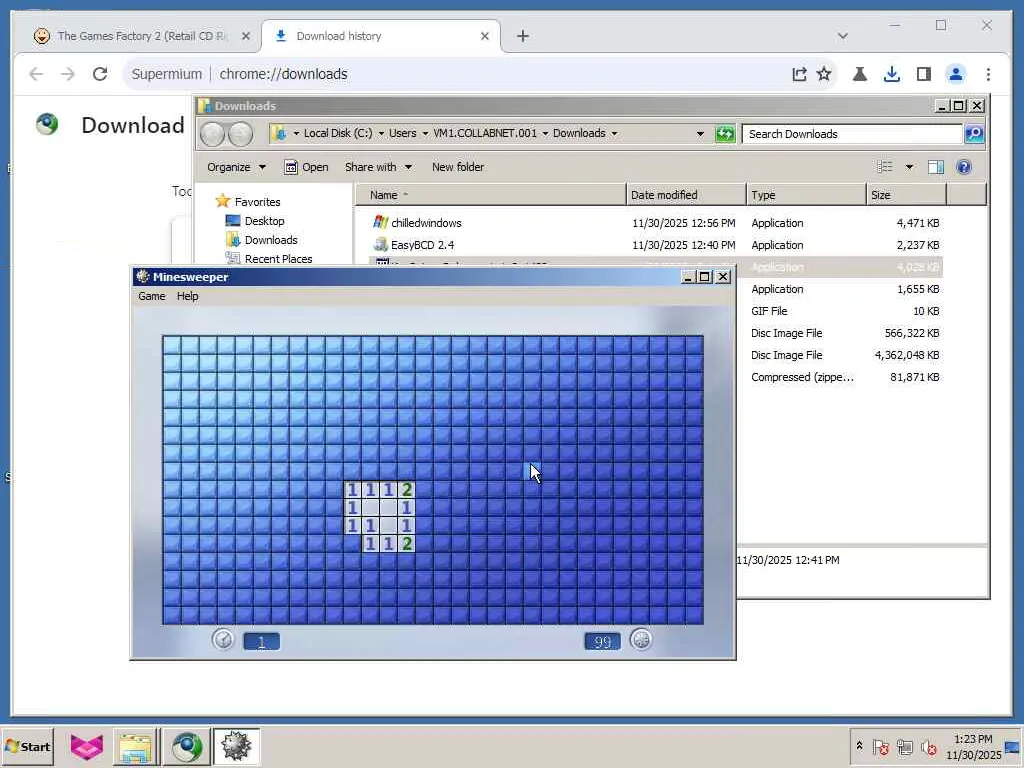The height and width of the screenshot is (768, 1024).
Task: Open the pink cat taskbar icon
Action: pyautogui.click(x=87, y=746)
